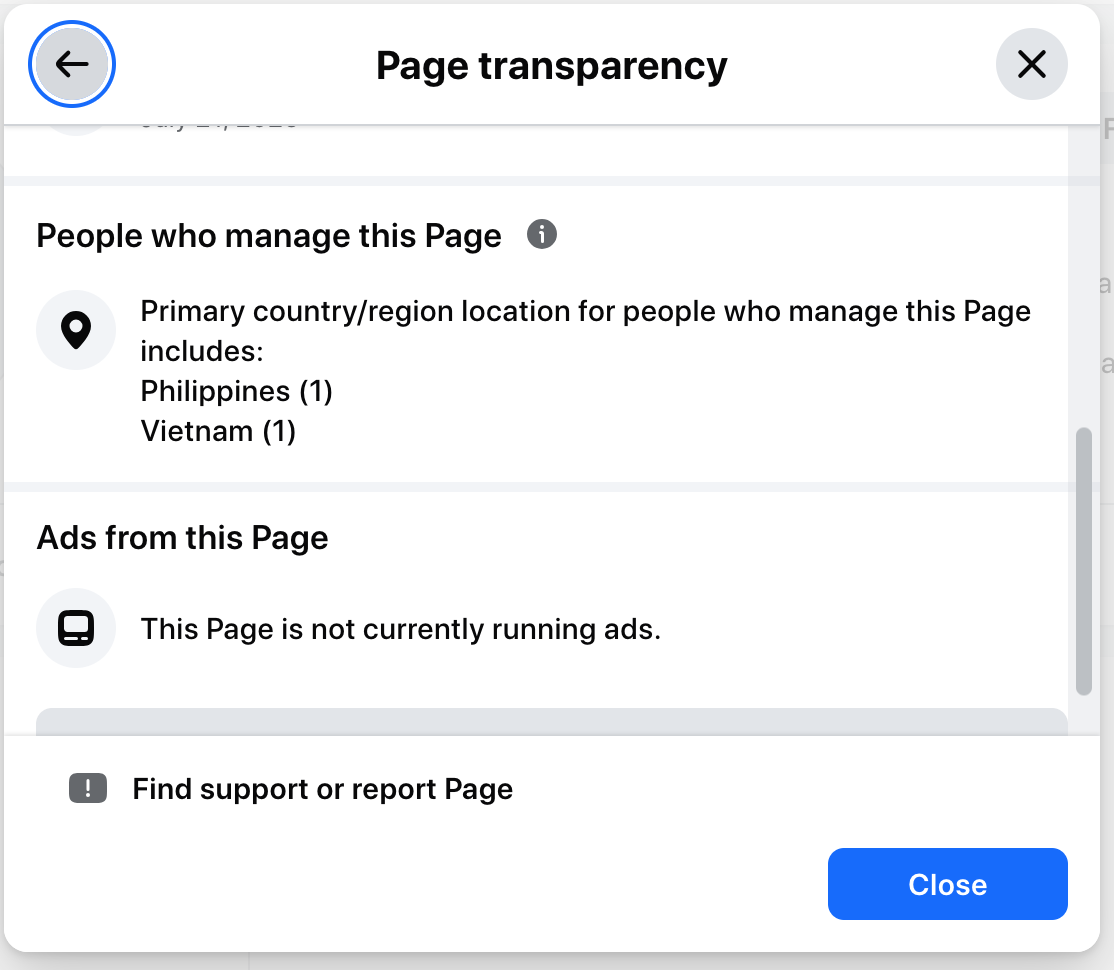The image size is (1114, 970).
Task: Click empty scrollbar track above the thumb
Action: click(x=1083, y=280)
